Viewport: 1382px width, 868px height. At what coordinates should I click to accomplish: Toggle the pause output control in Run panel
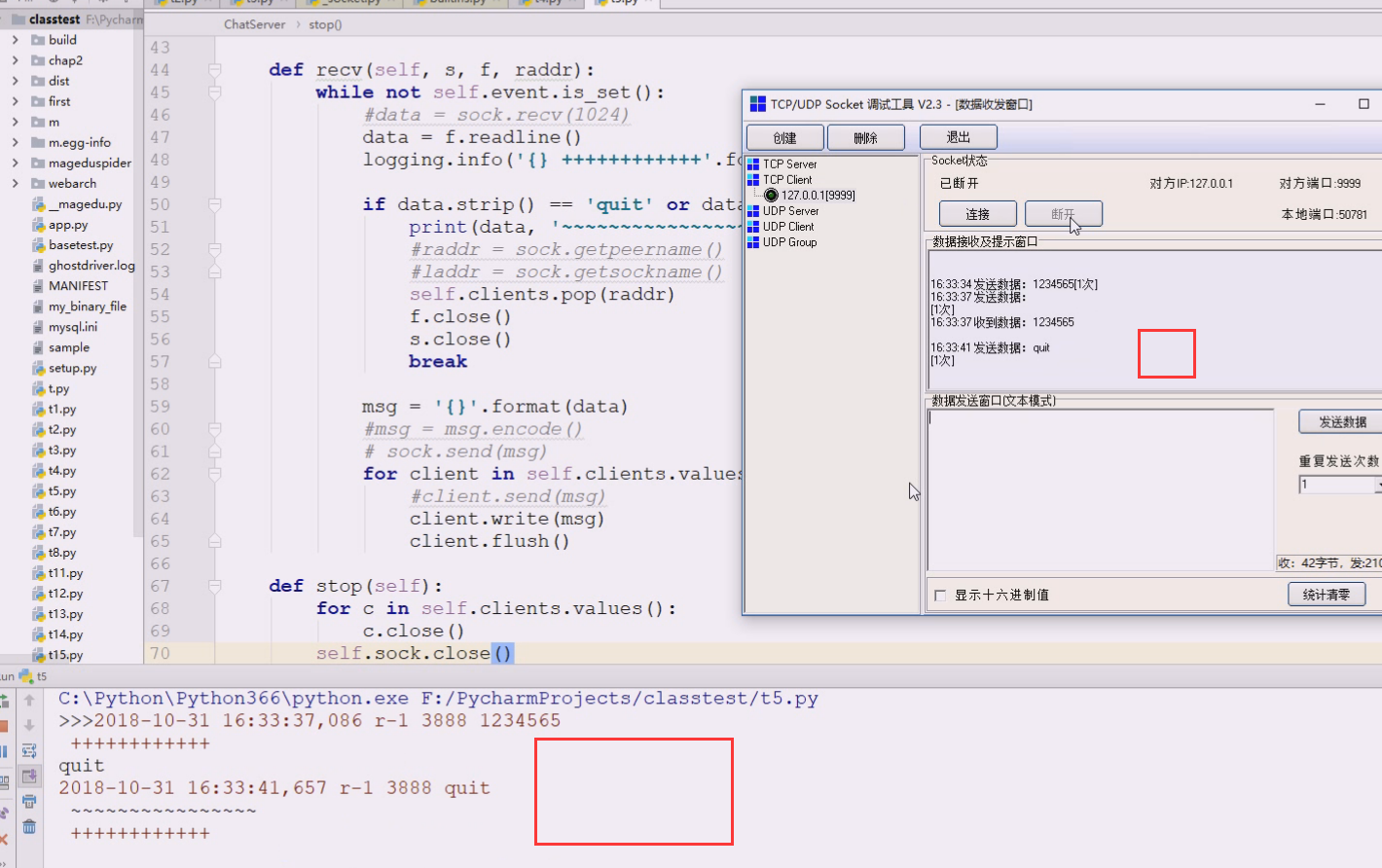[x=4, y=750]
